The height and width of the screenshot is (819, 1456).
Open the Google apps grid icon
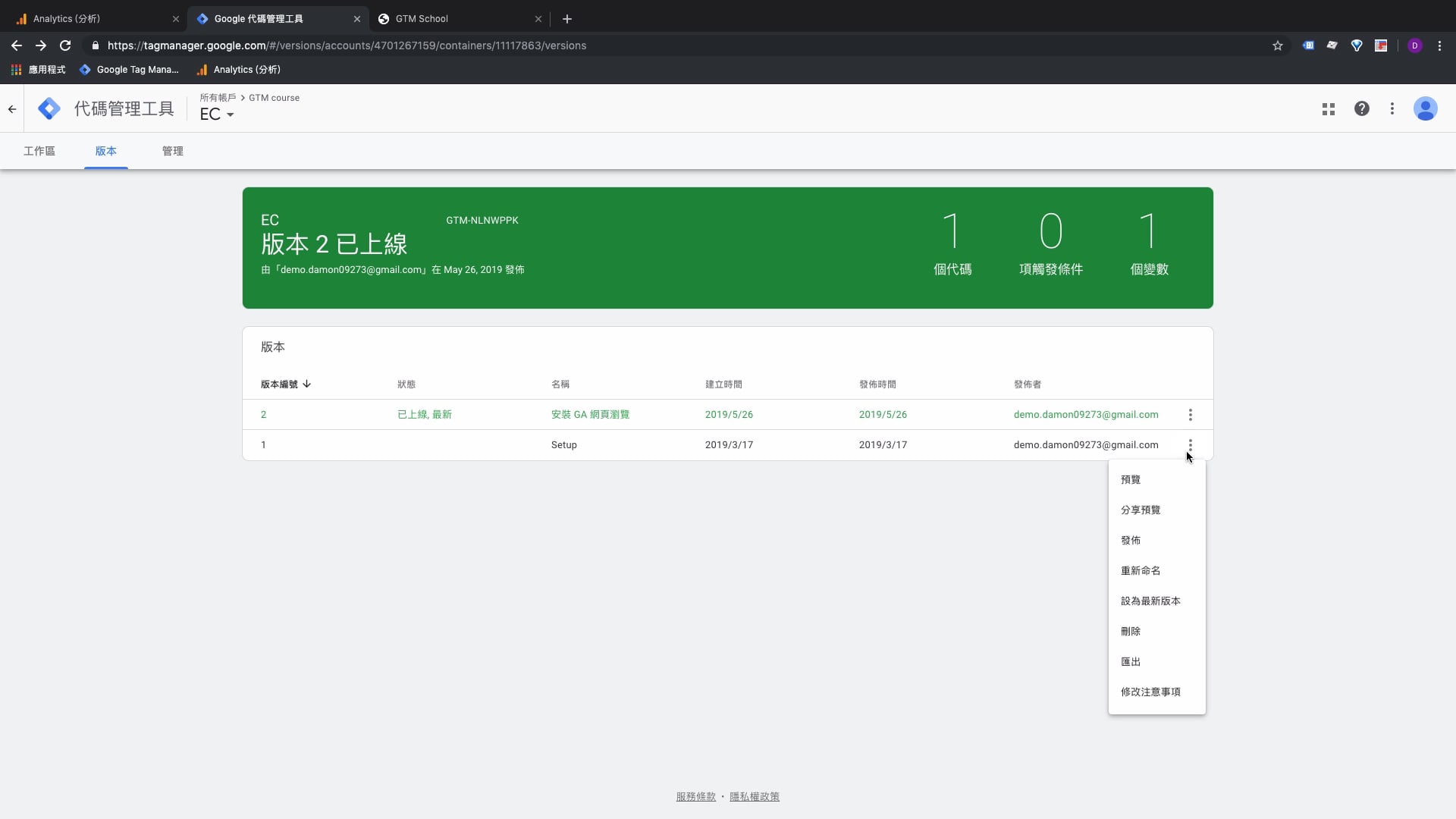(1328, 109)
